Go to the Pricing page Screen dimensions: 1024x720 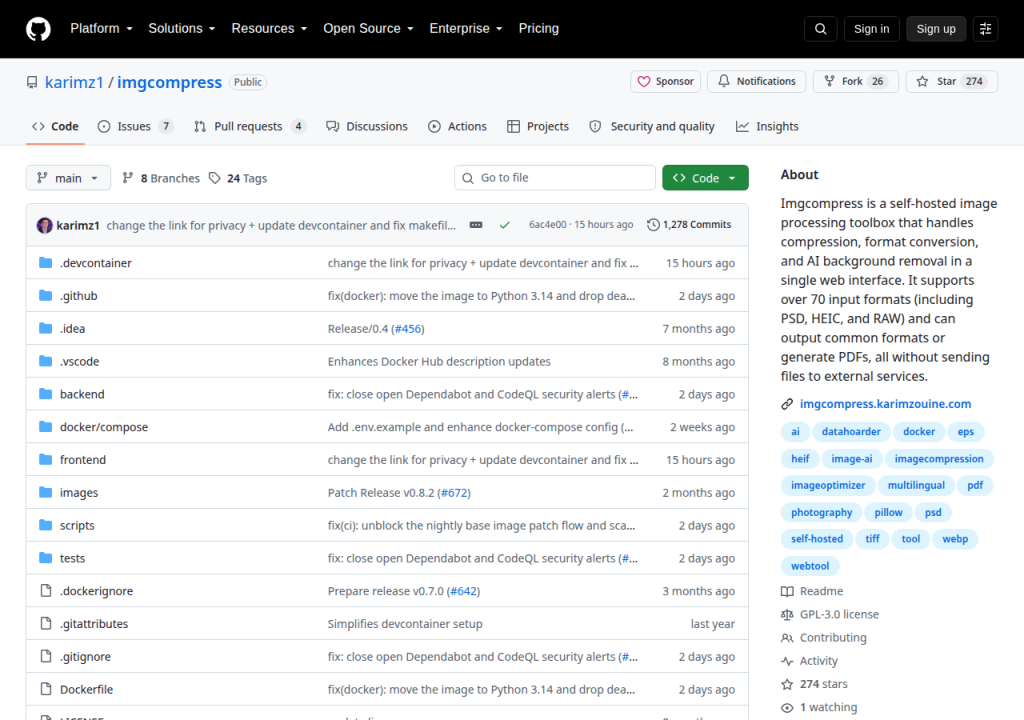[x=539, y=29]
